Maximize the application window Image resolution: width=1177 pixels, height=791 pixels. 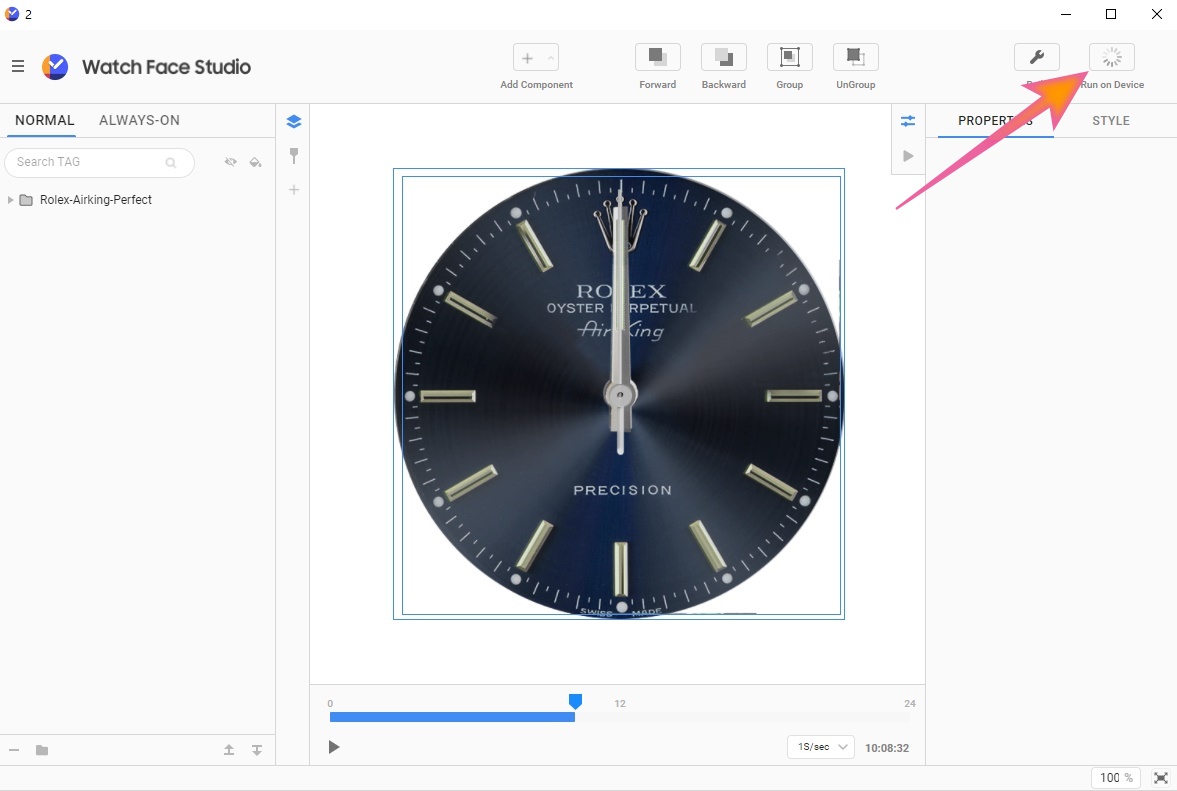pyautogui.click(x=1111, y=14)
